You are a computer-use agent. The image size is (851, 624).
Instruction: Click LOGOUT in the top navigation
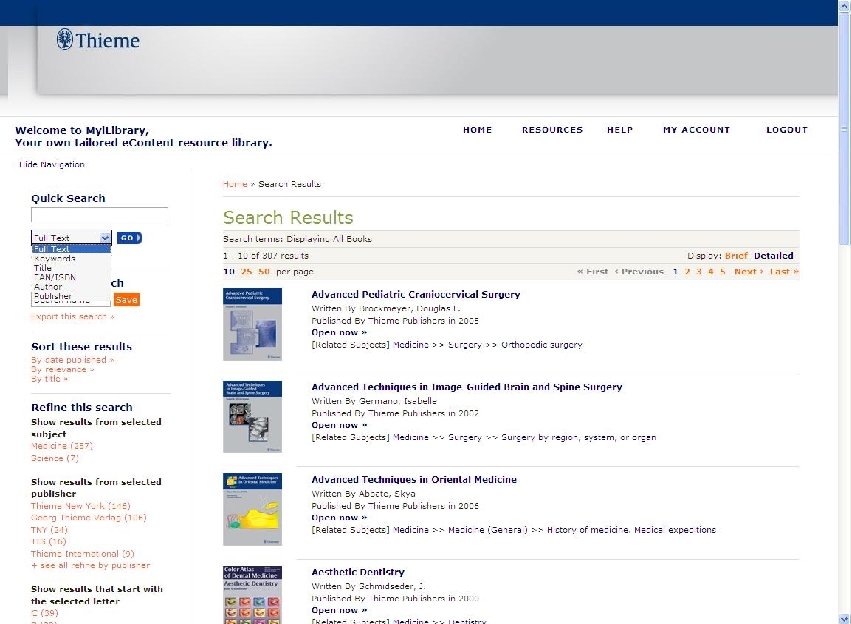(x=787, y=130)
